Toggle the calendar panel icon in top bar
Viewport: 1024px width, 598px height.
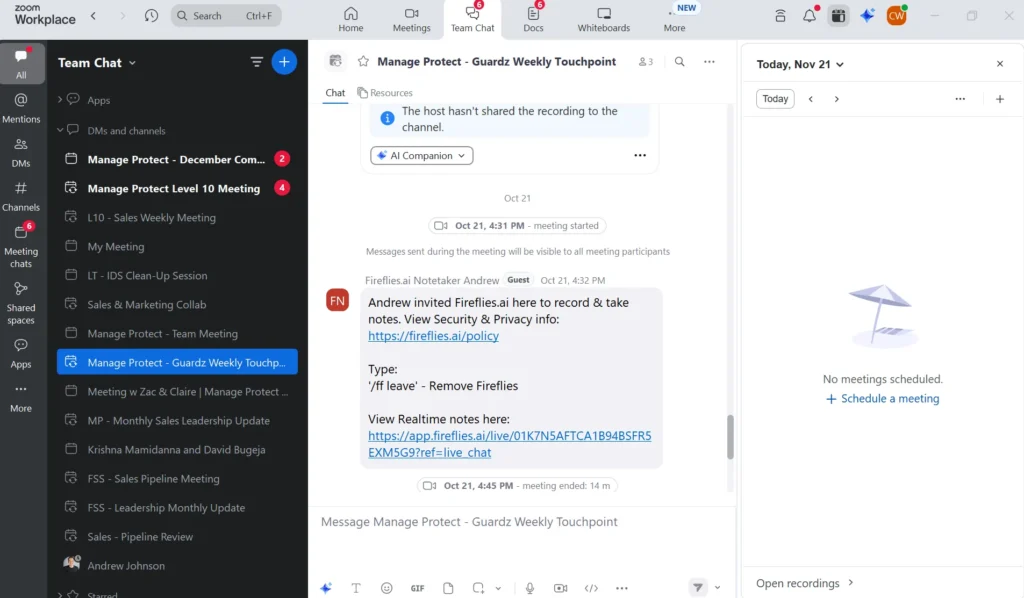(x=838, y=16)
